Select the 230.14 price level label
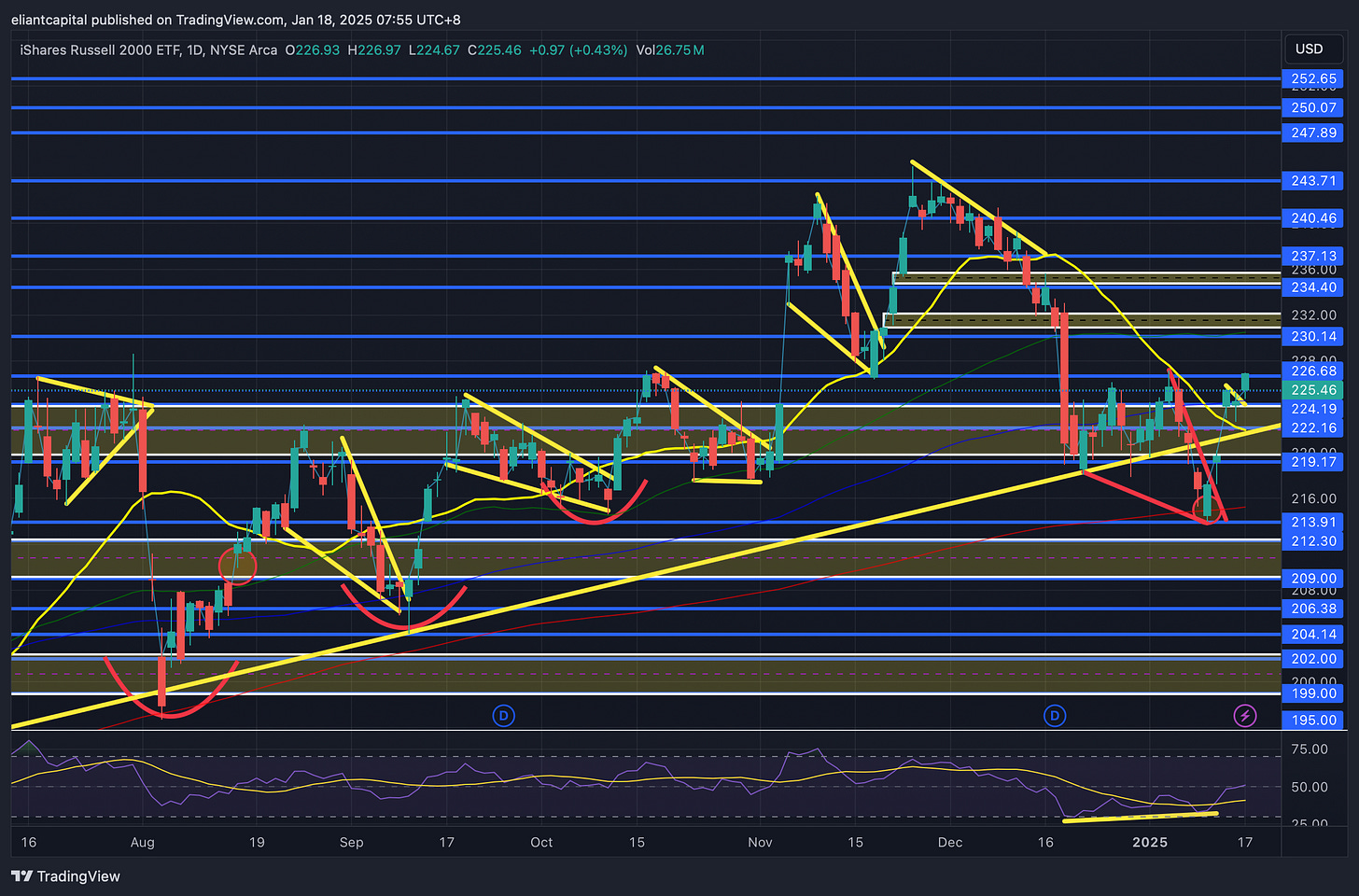This screenshot has height=896, width=1359. click(x=1313, y=336)
